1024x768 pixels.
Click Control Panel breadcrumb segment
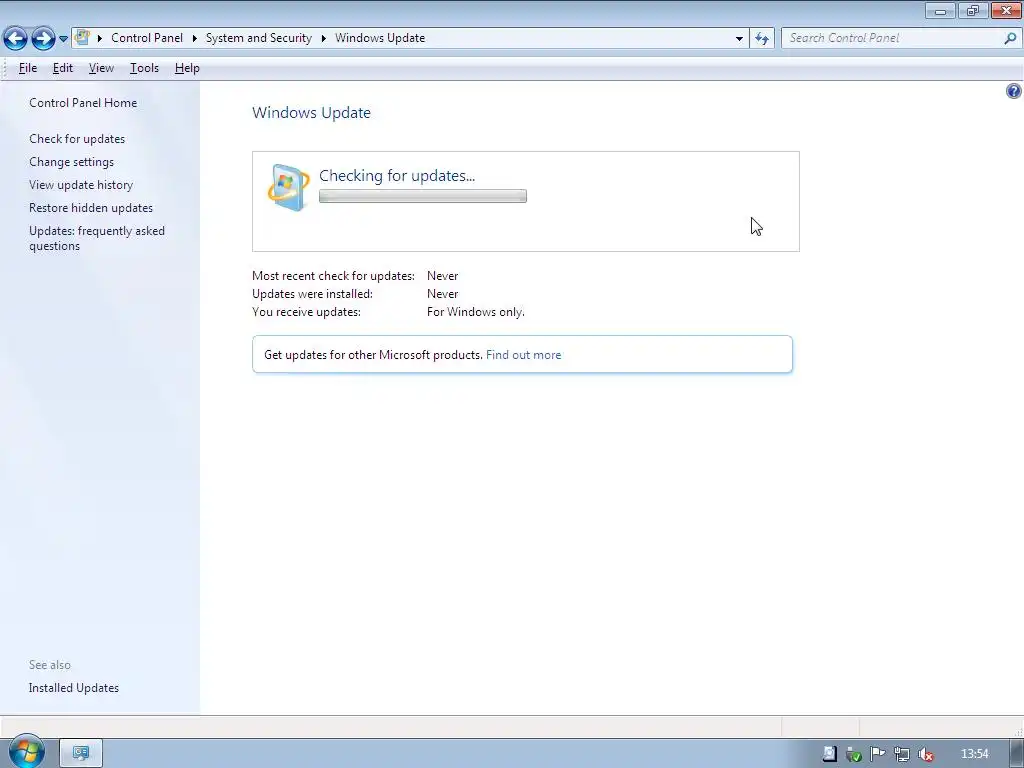tap(147, 38)
